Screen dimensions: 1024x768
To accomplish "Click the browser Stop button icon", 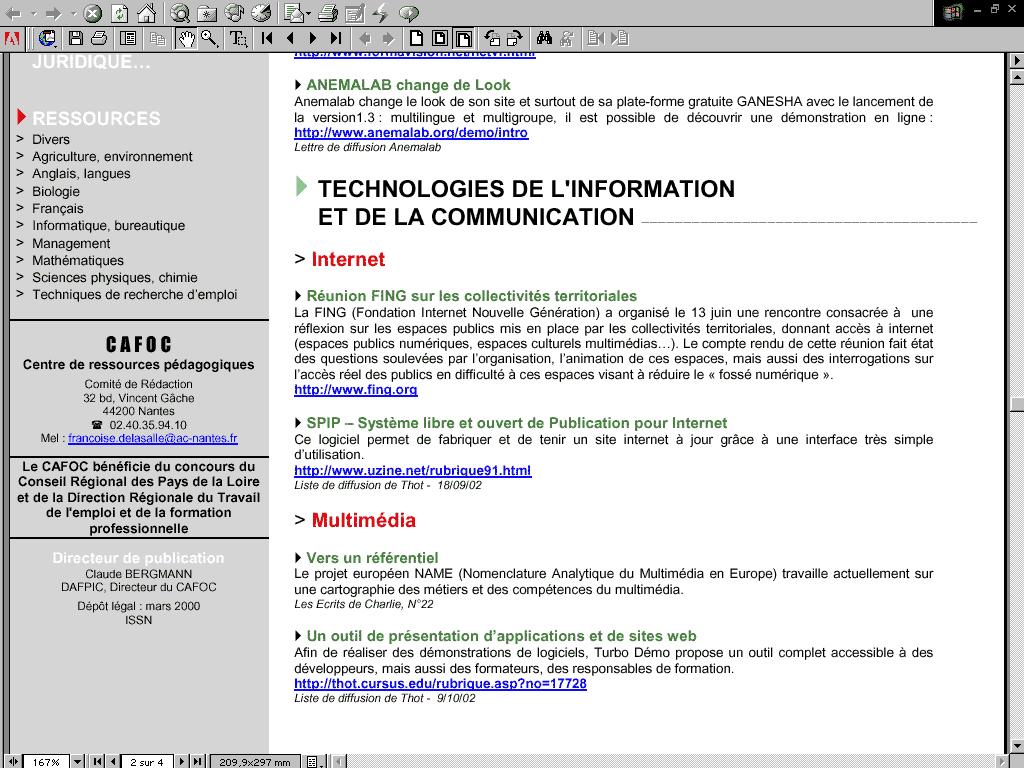I will coord(92,13).
